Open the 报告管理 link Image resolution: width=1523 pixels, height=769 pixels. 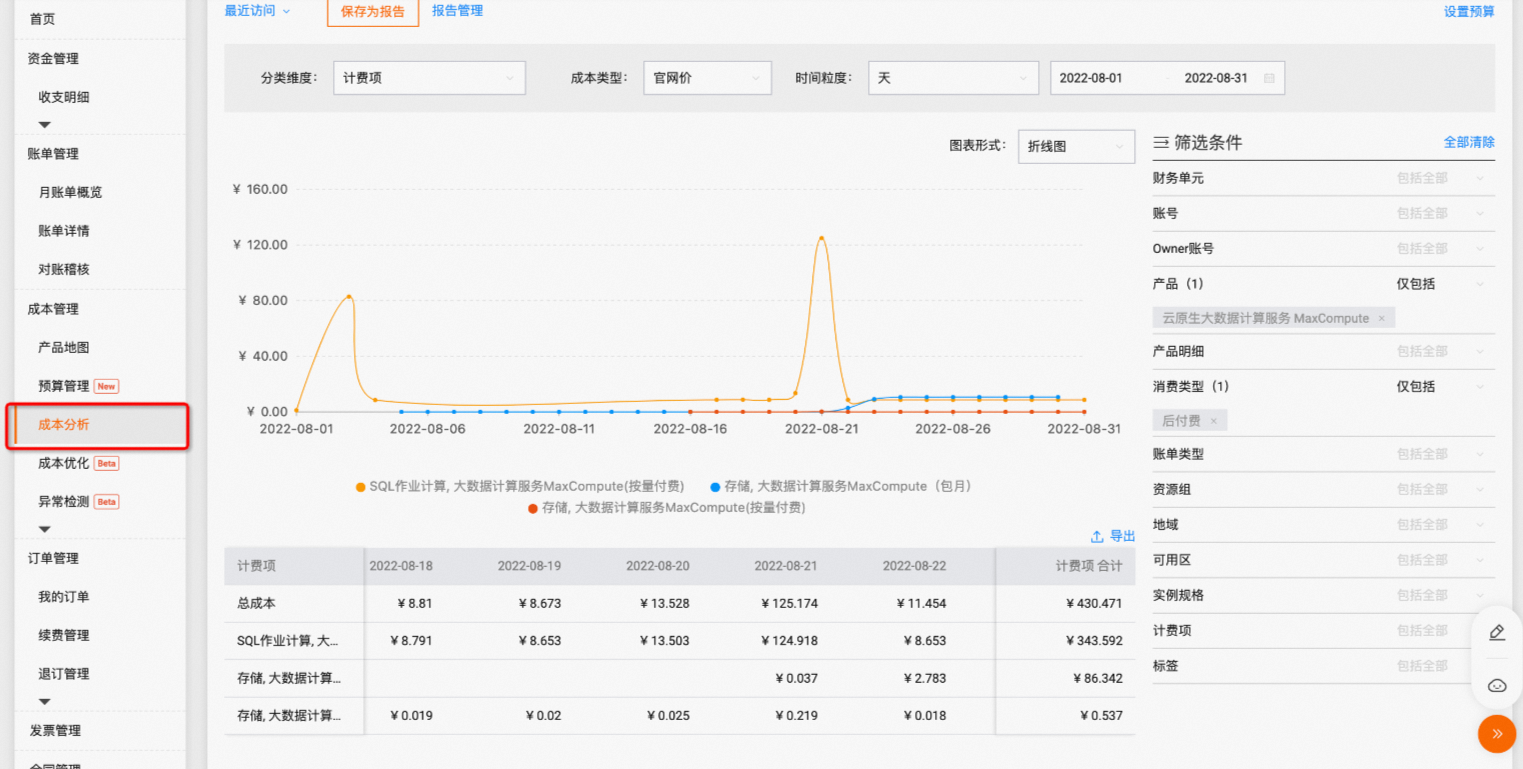pyautogui.click(x=458, y=11)
